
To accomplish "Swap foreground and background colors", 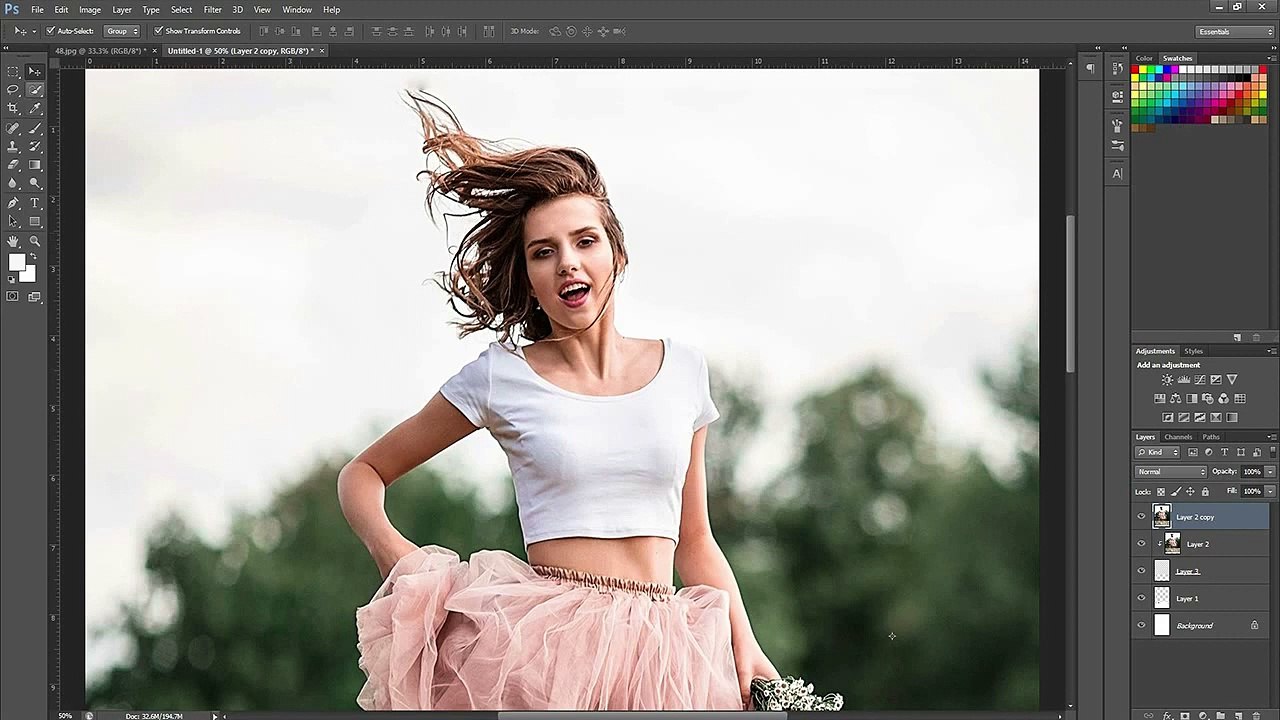I will pos(33,257).
